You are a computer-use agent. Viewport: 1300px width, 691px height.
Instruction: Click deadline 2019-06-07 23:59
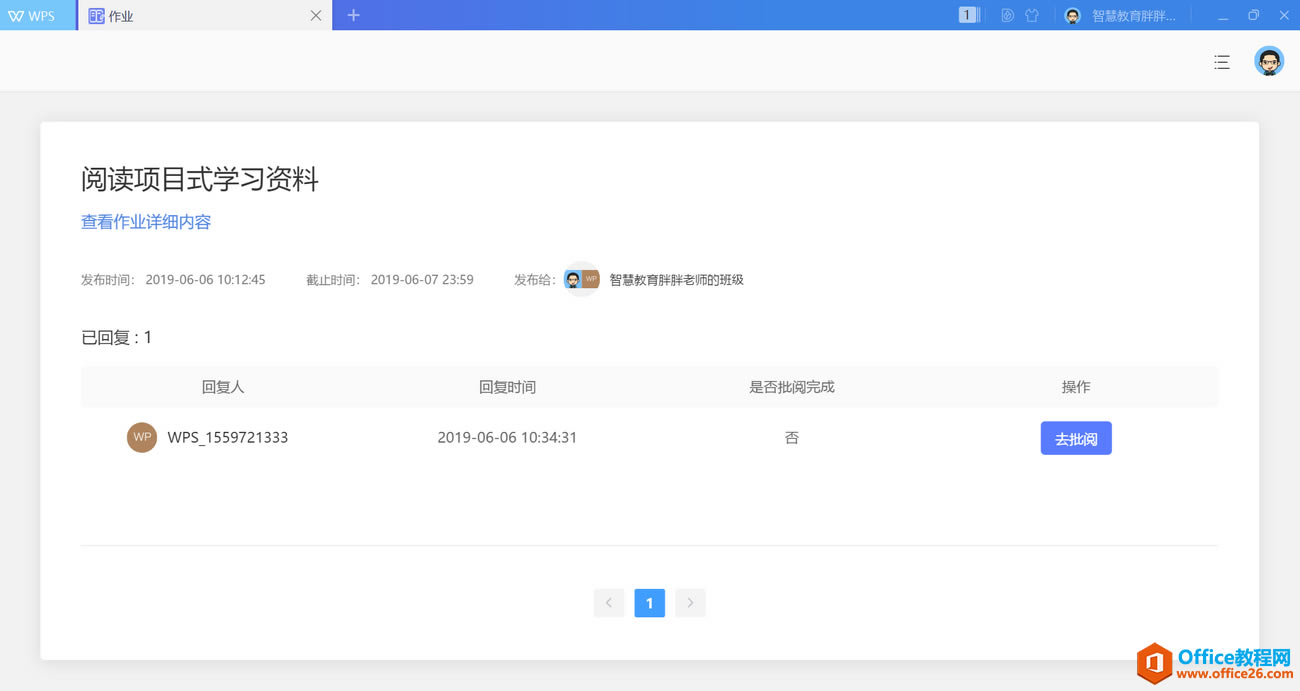click(422, 280)
